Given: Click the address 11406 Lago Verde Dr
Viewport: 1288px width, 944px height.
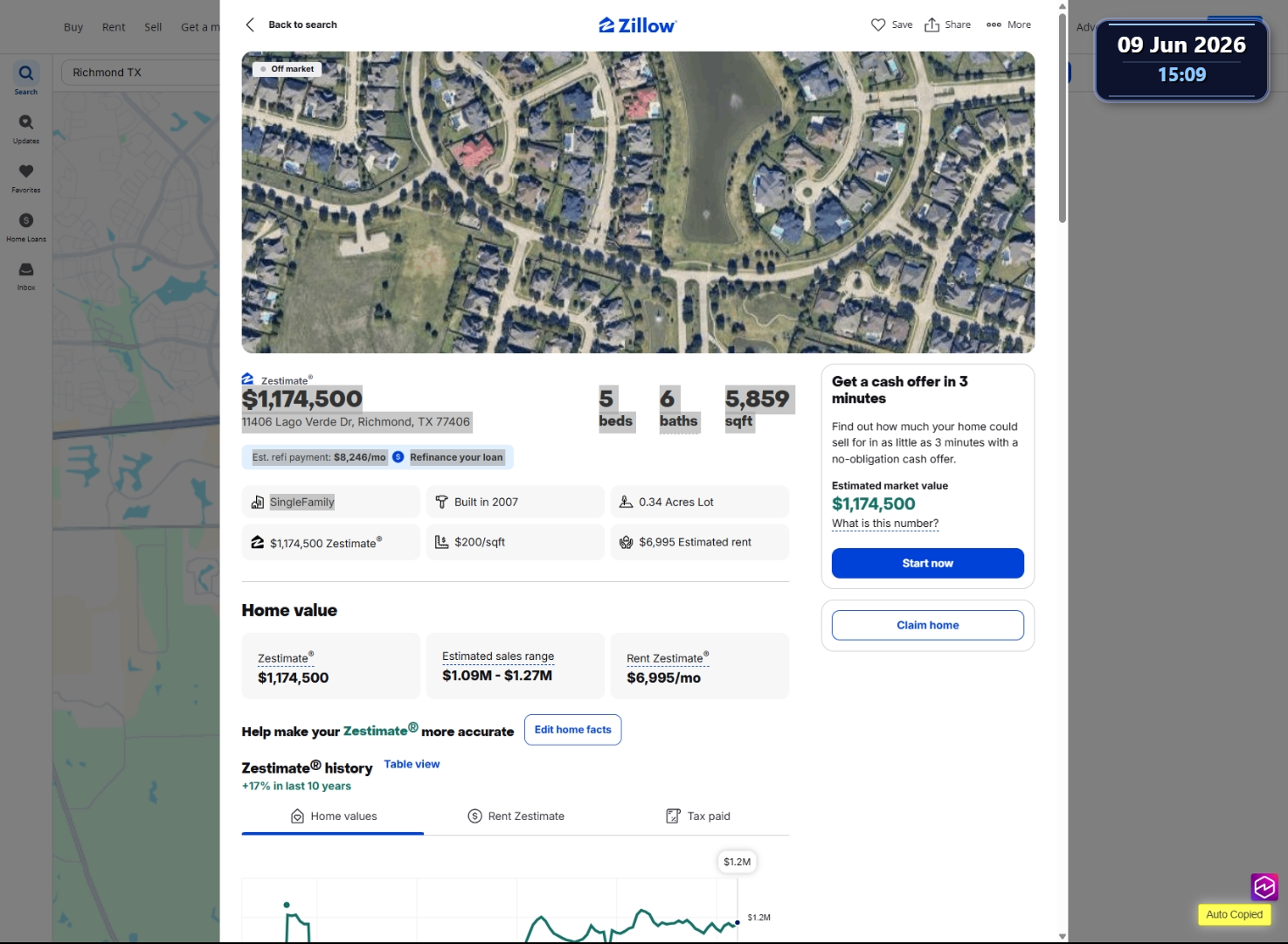Looking at the screenshot, I should pos(356,422).
